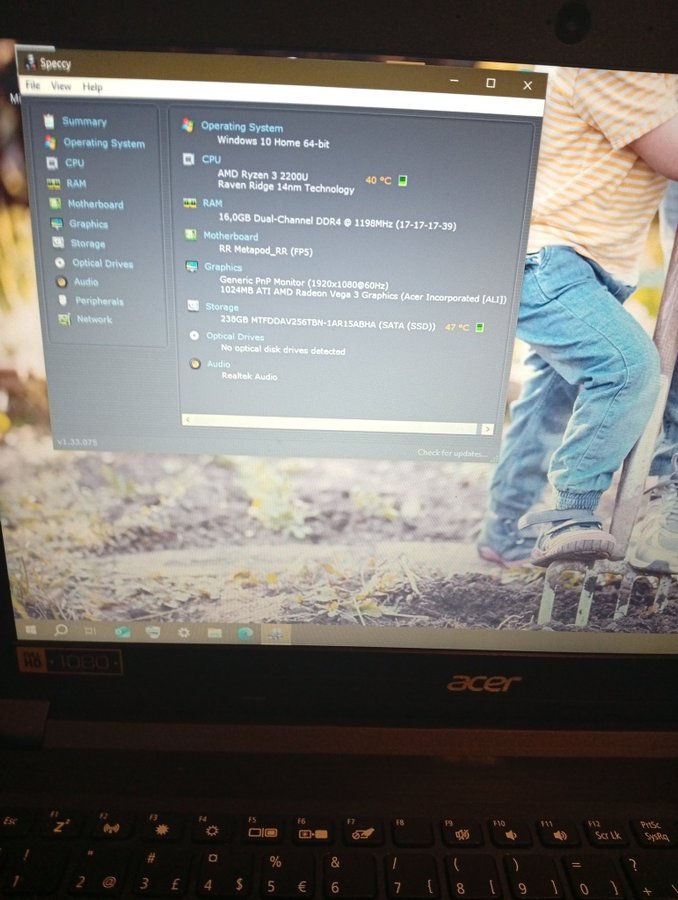Click the green temperature indicator beside CPU
This screenshot has height=900, width=678.
point(403,180)
